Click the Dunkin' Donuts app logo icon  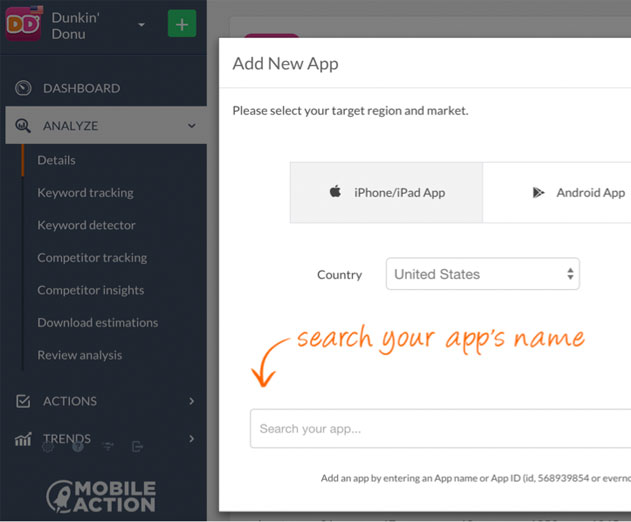click(x=23, y=24)
